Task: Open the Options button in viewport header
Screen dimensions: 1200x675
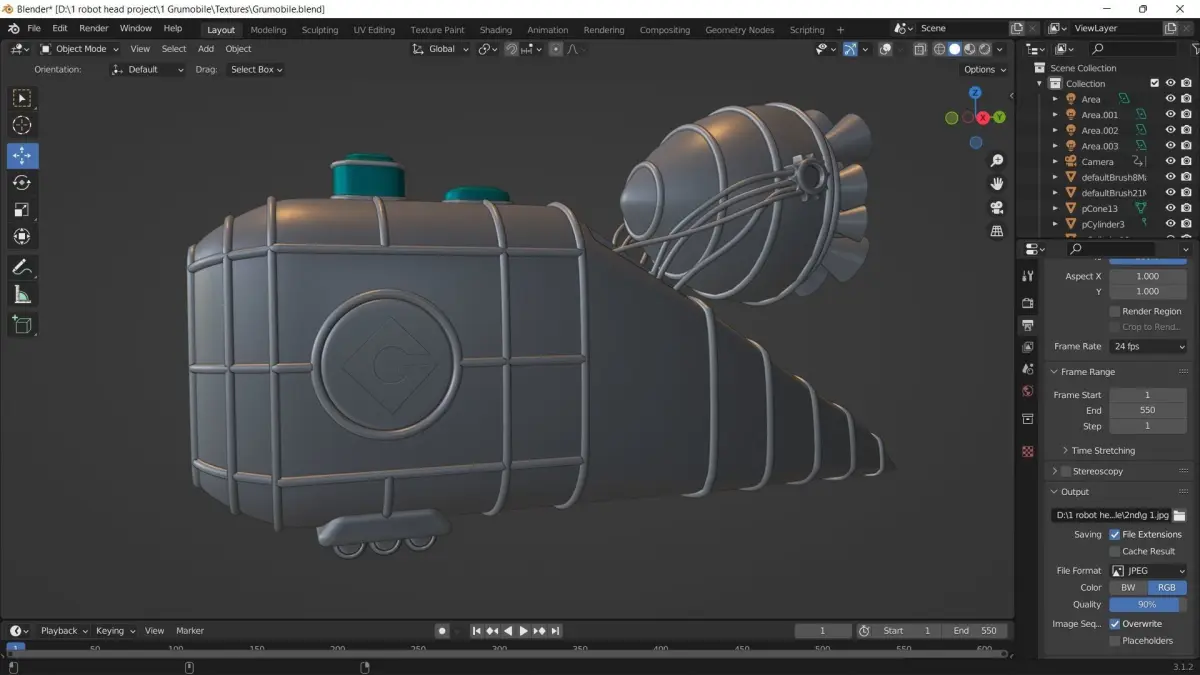Action: tap(984, 70)
